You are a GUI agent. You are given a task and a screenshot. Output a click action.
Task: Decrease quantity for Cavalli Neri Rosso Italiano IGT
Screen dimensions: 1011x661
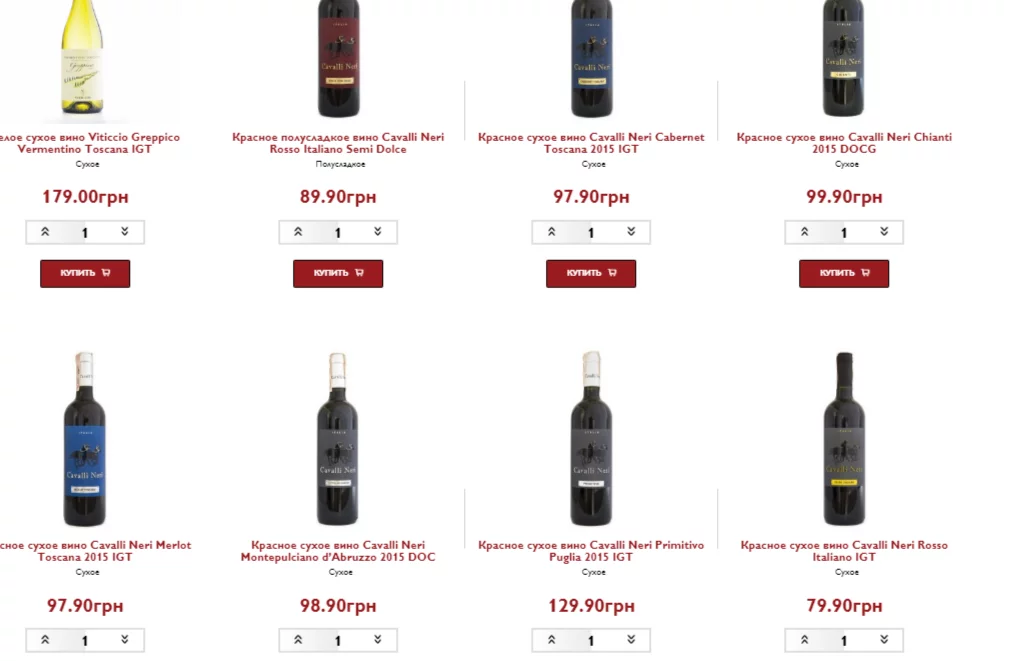click(884, 640)
